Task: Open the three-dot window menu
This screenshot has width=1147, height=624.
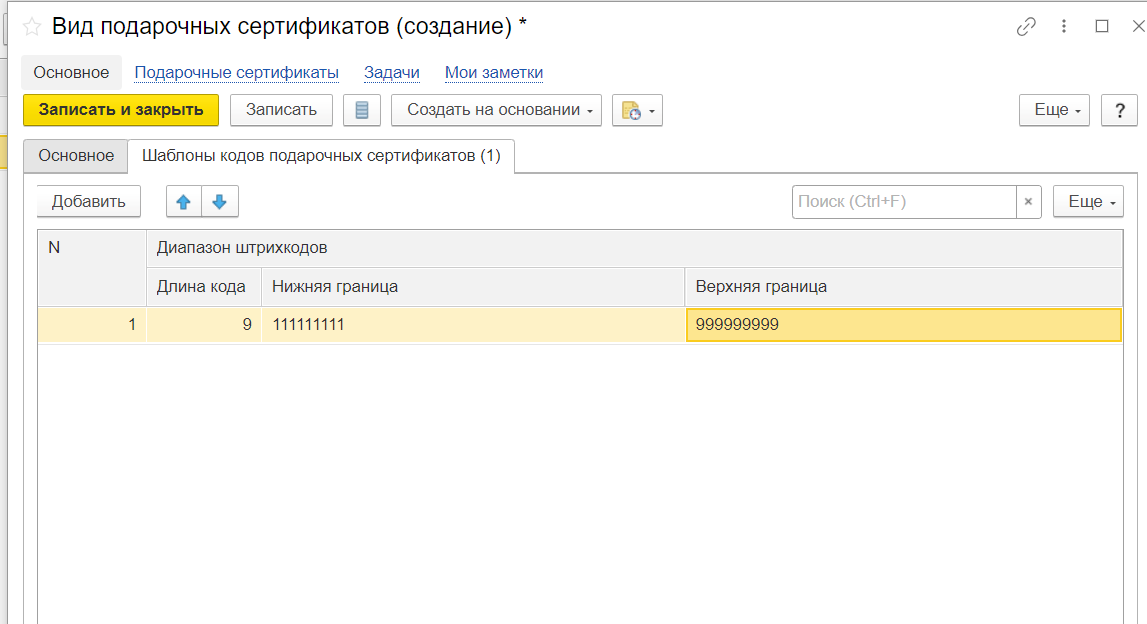Action: coord(1064,27)
